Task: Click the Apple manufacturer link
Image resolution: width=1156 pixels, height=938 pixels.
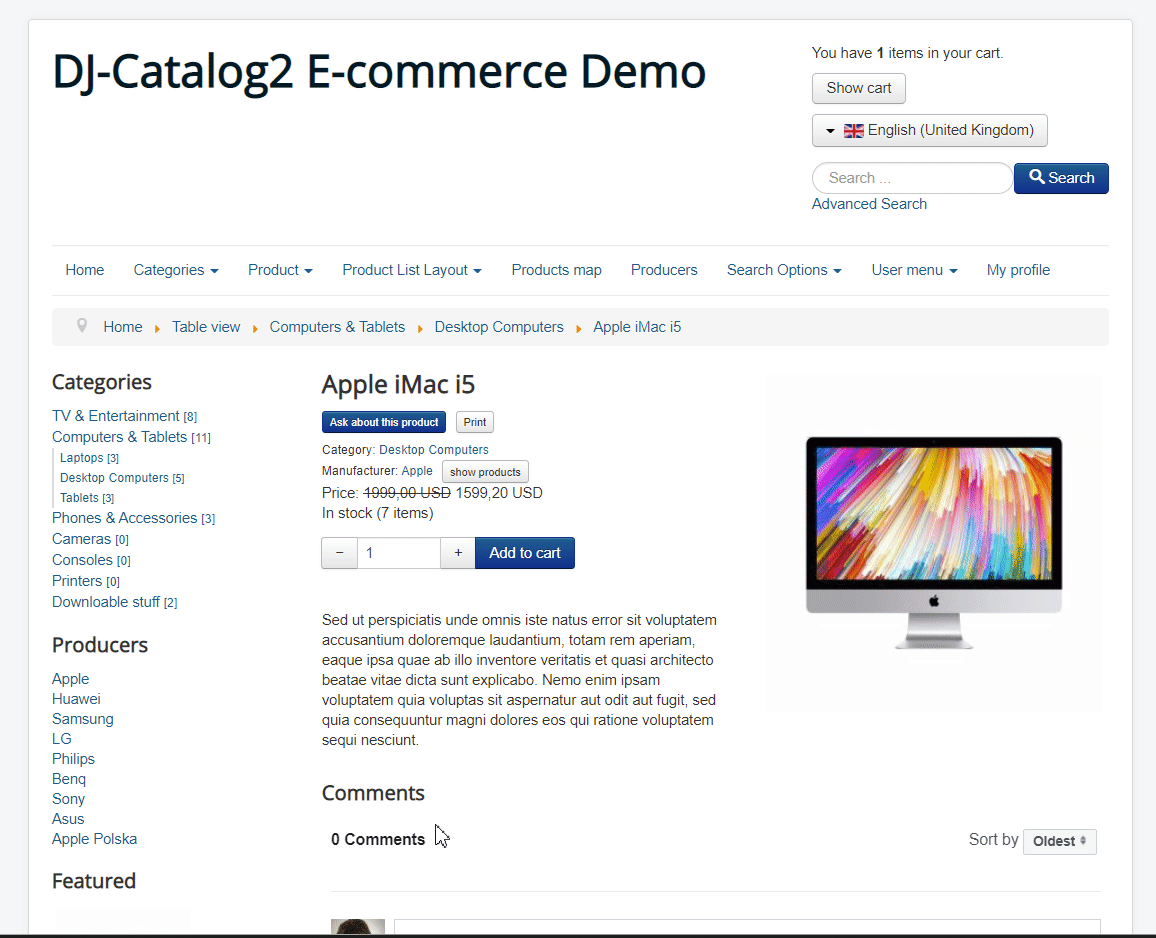Action: pos(417,470)
